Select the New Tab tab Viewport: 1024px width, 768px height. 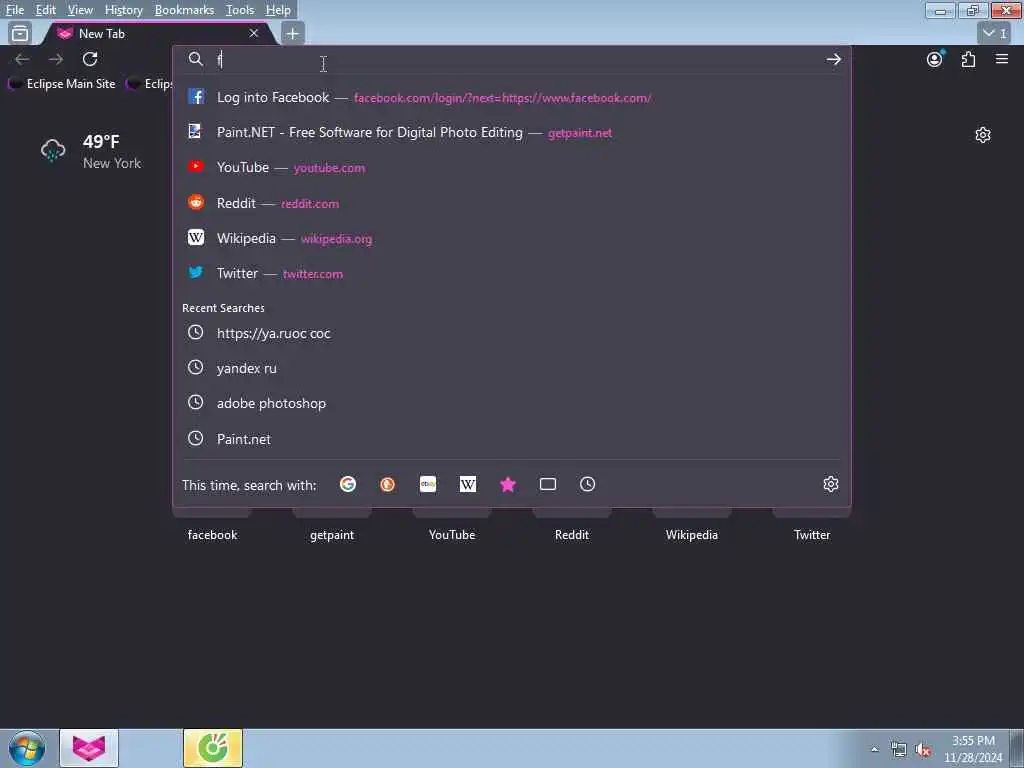pos(157,33)
